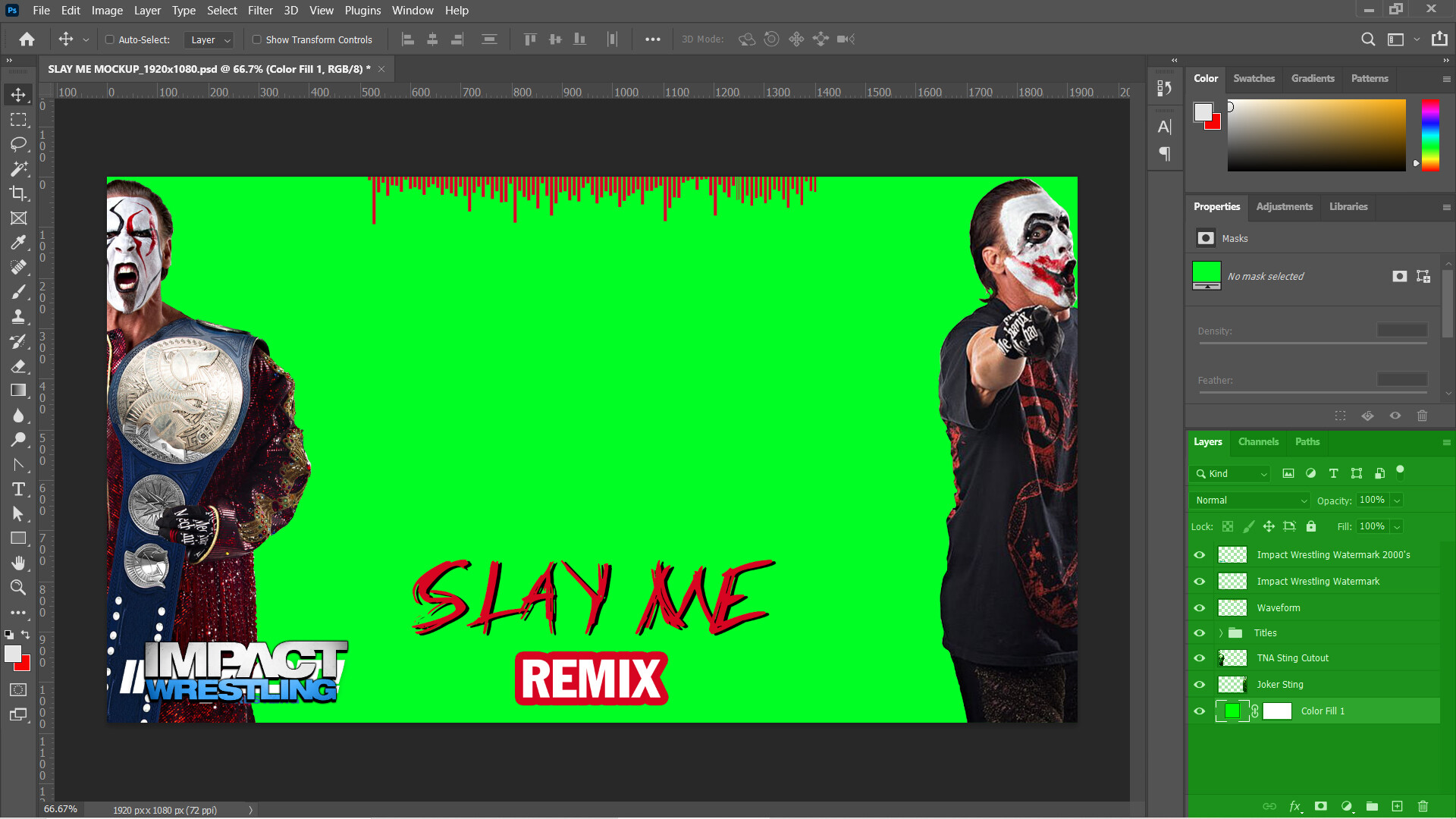Toggle the layer filter on/off switch
The height and width of the screenshot is (819, 1456).
pos(1400,471)
